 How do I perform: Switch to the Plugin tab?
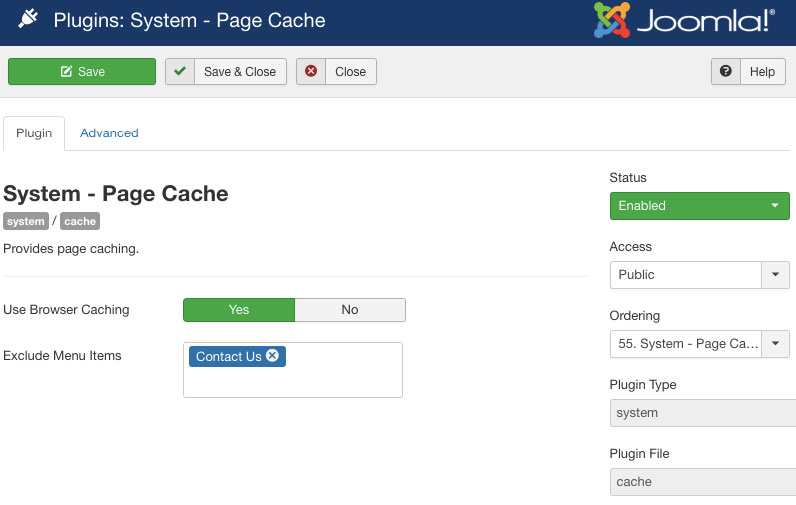point(34,133)
